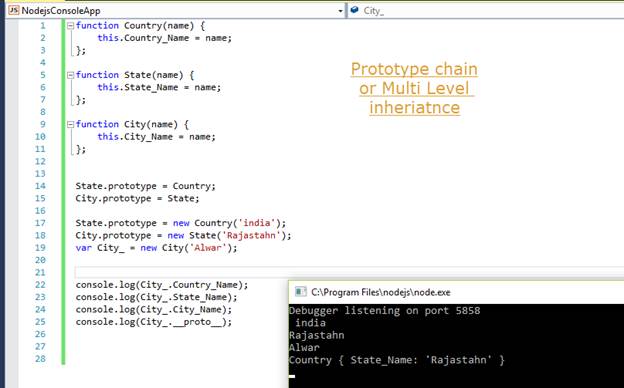Click 'Debugger listening on port 5858' output
Image resolution: width=624 pixels, height=388 pixels.
(x=385, y=311)
